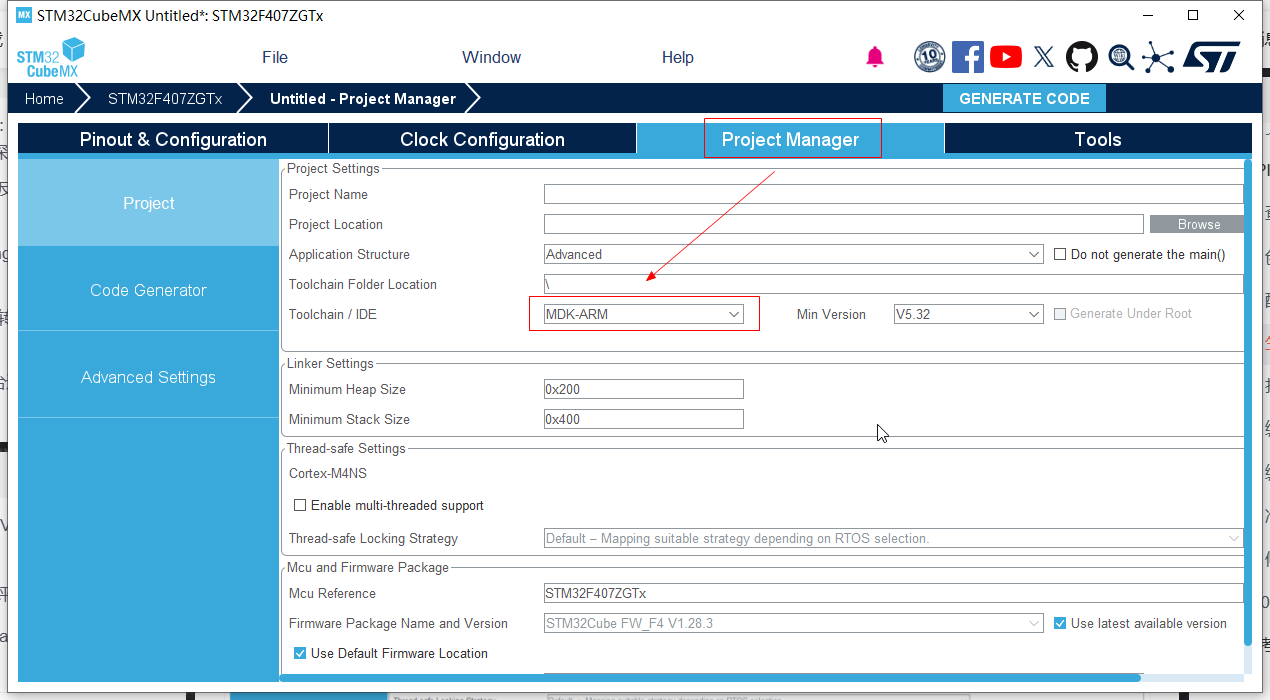Select the Project side panel item
1270x700 pixels.
click(x=149, y=203)
